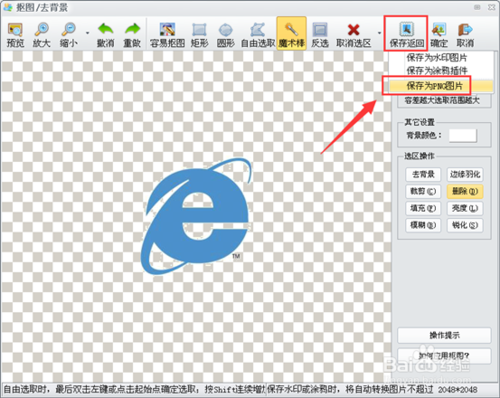
Task: Click the 2048*2048 status bar text
Action: [x=458, y=389]
